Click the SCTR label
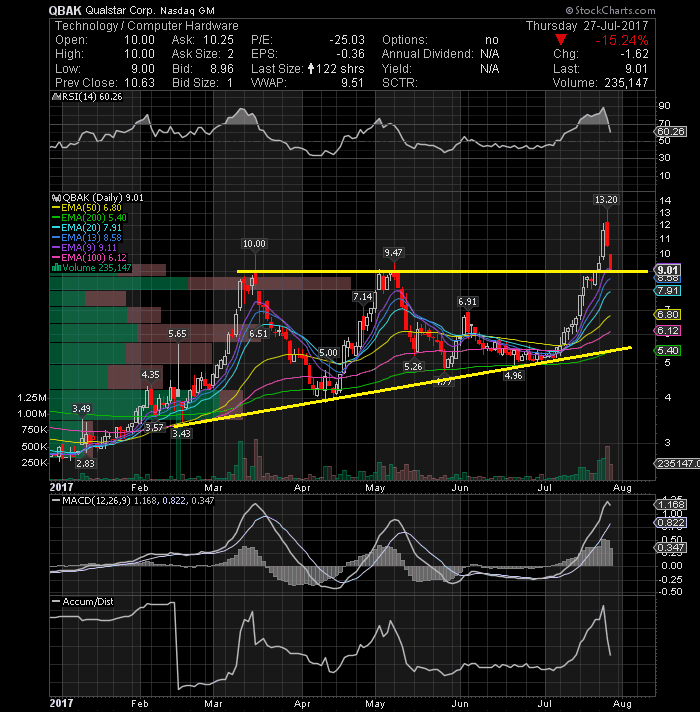Viewport: 700px width, 712px height. tap(399, 83)
